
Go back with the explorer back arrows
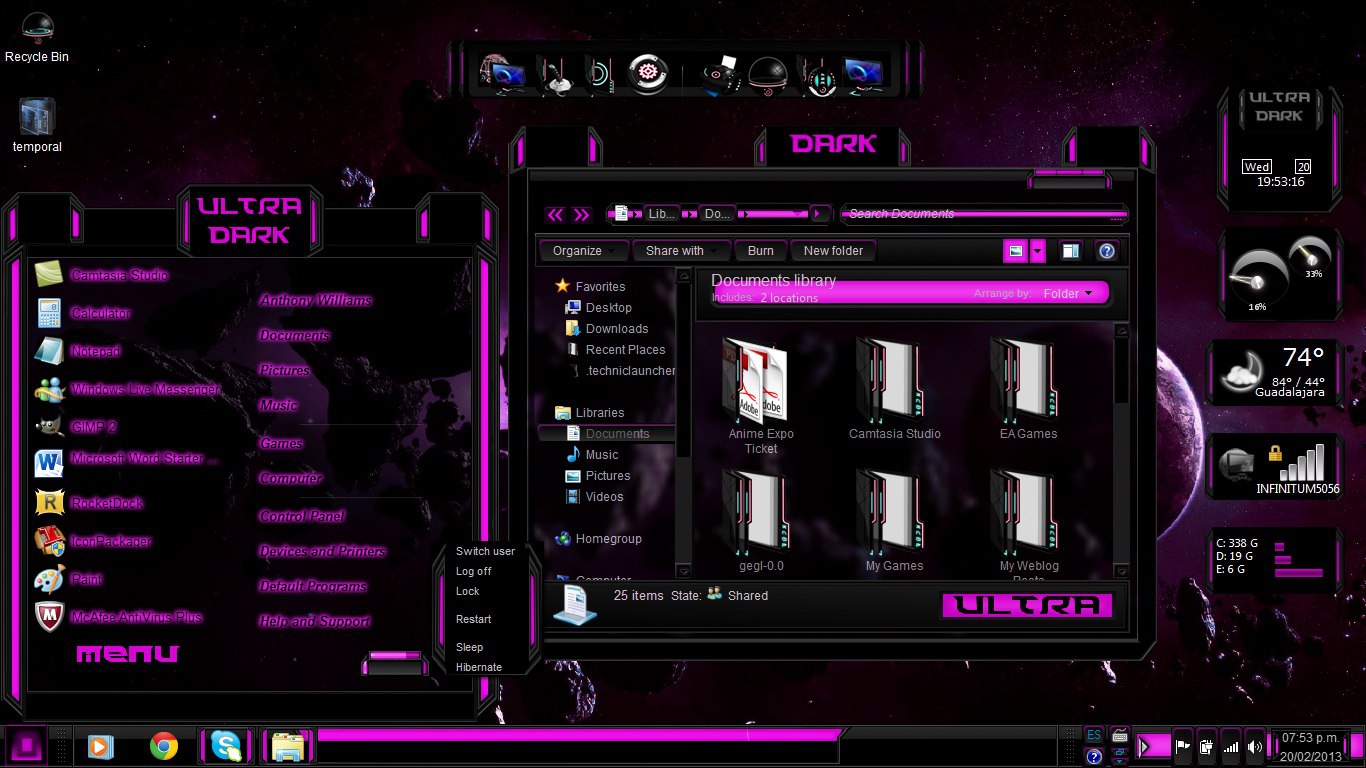(555, 214)
